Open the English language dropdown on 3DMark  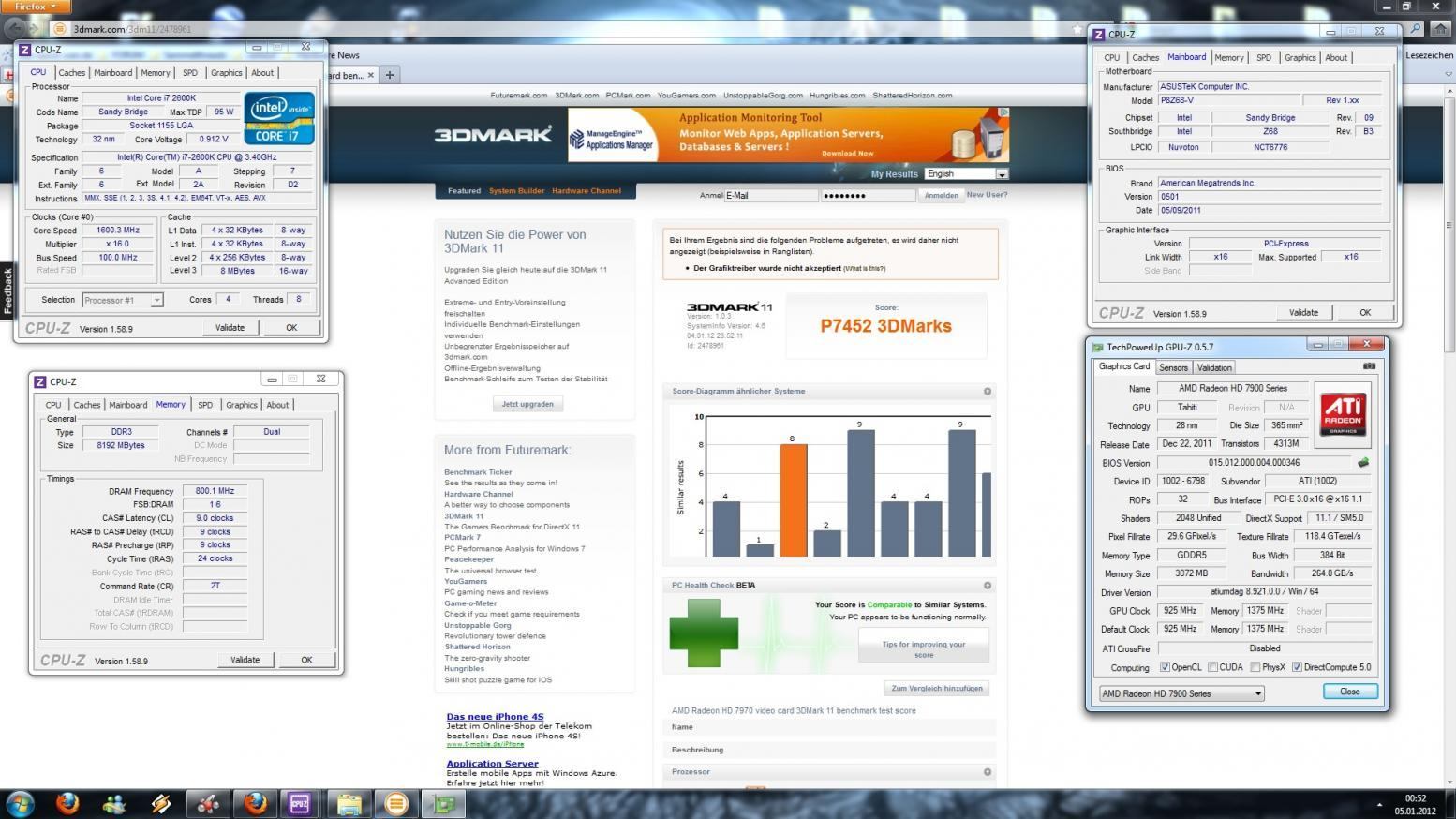coord(966,174)
